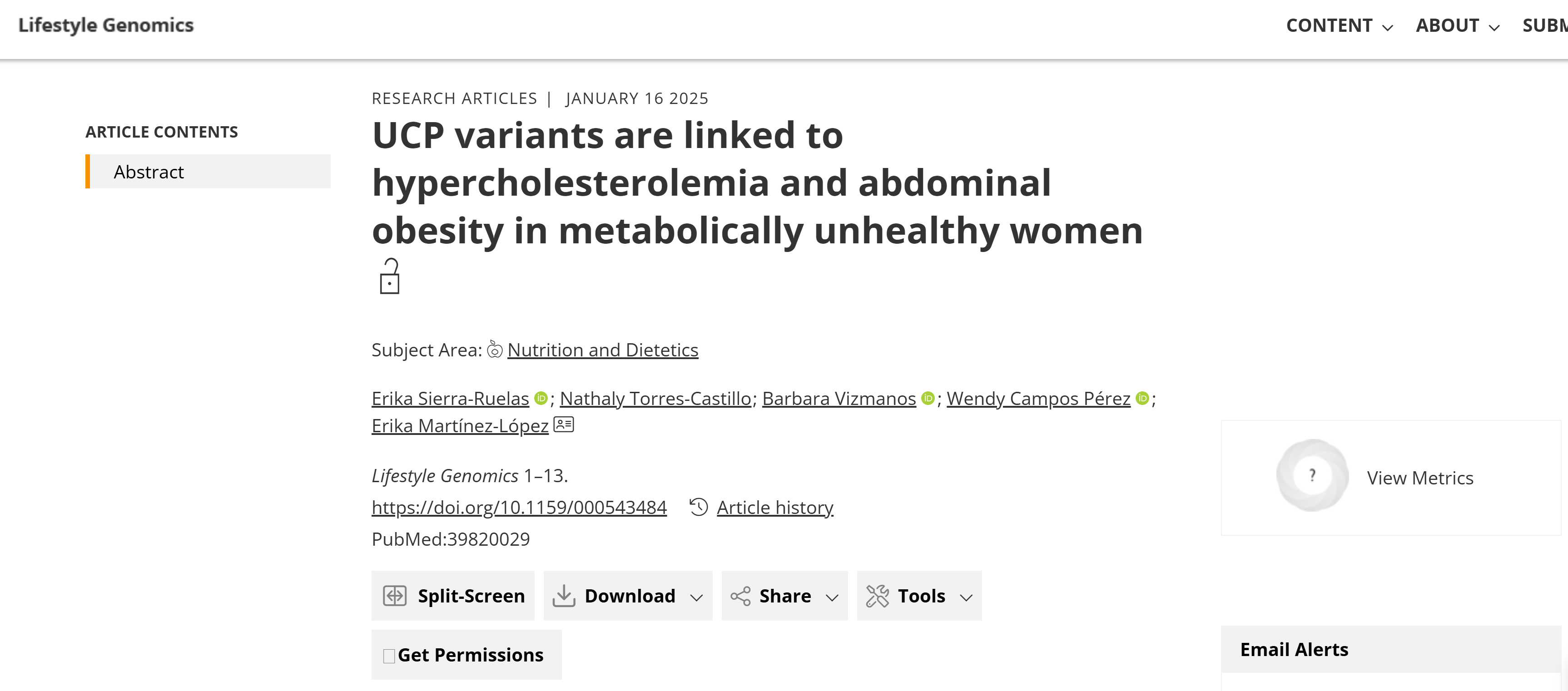The width and height of the screenshot is (1568, 691).
Task: Open the Tools dropdown menu
Action: tap(919, 596)
